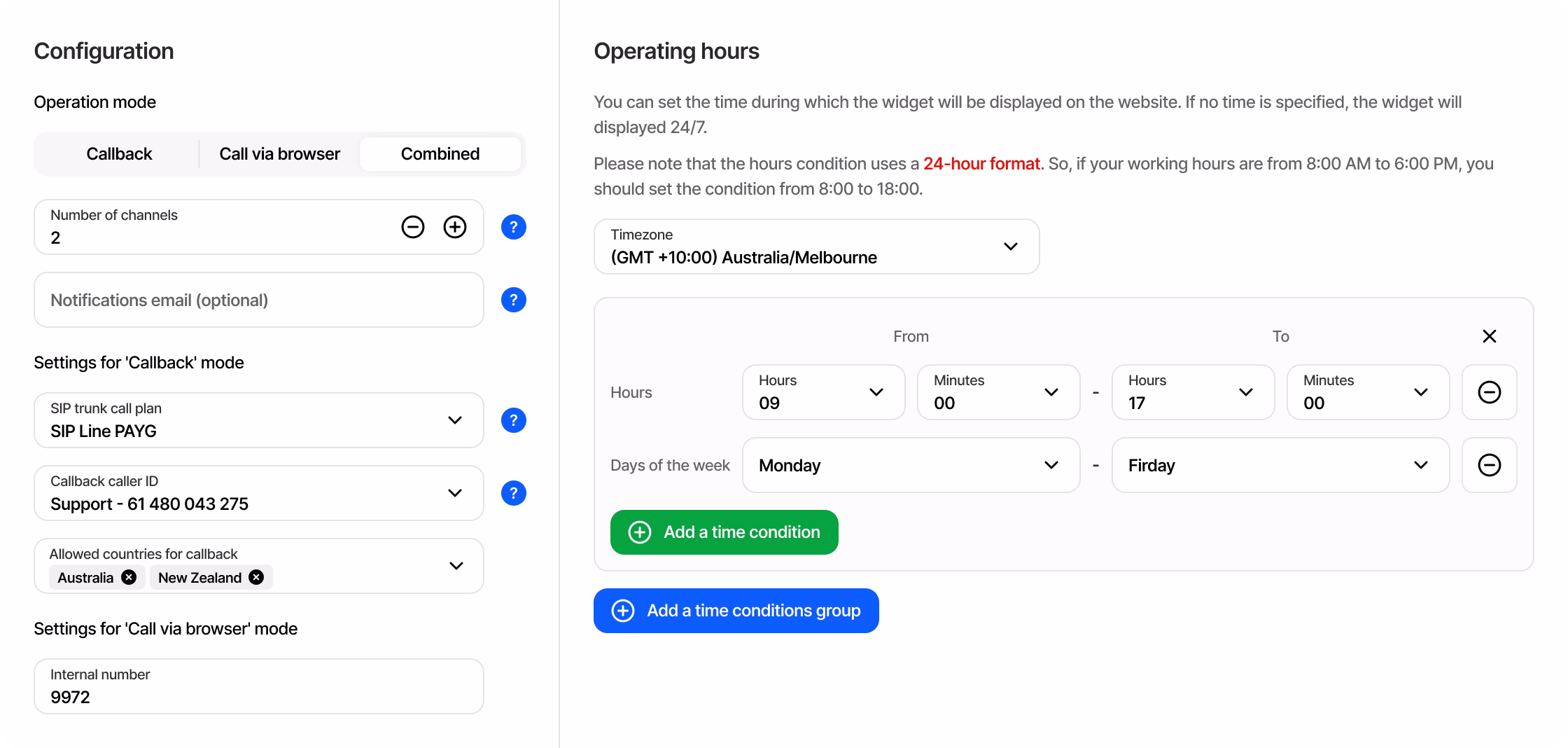Screen dimensions: 1568x748
Task: Select the Callback operation mode
Action: 119,154
